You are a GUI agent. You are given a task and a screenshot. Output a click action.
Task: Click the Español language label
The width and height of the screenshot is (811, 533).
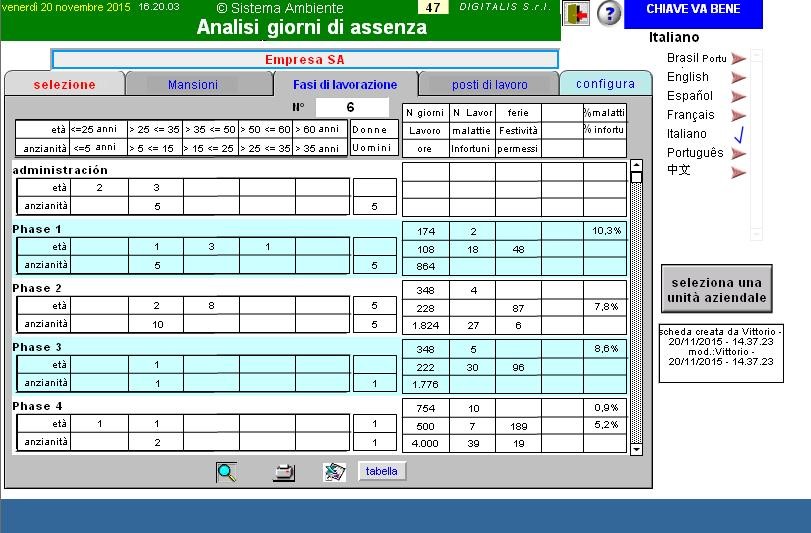[x=689, y=96]
